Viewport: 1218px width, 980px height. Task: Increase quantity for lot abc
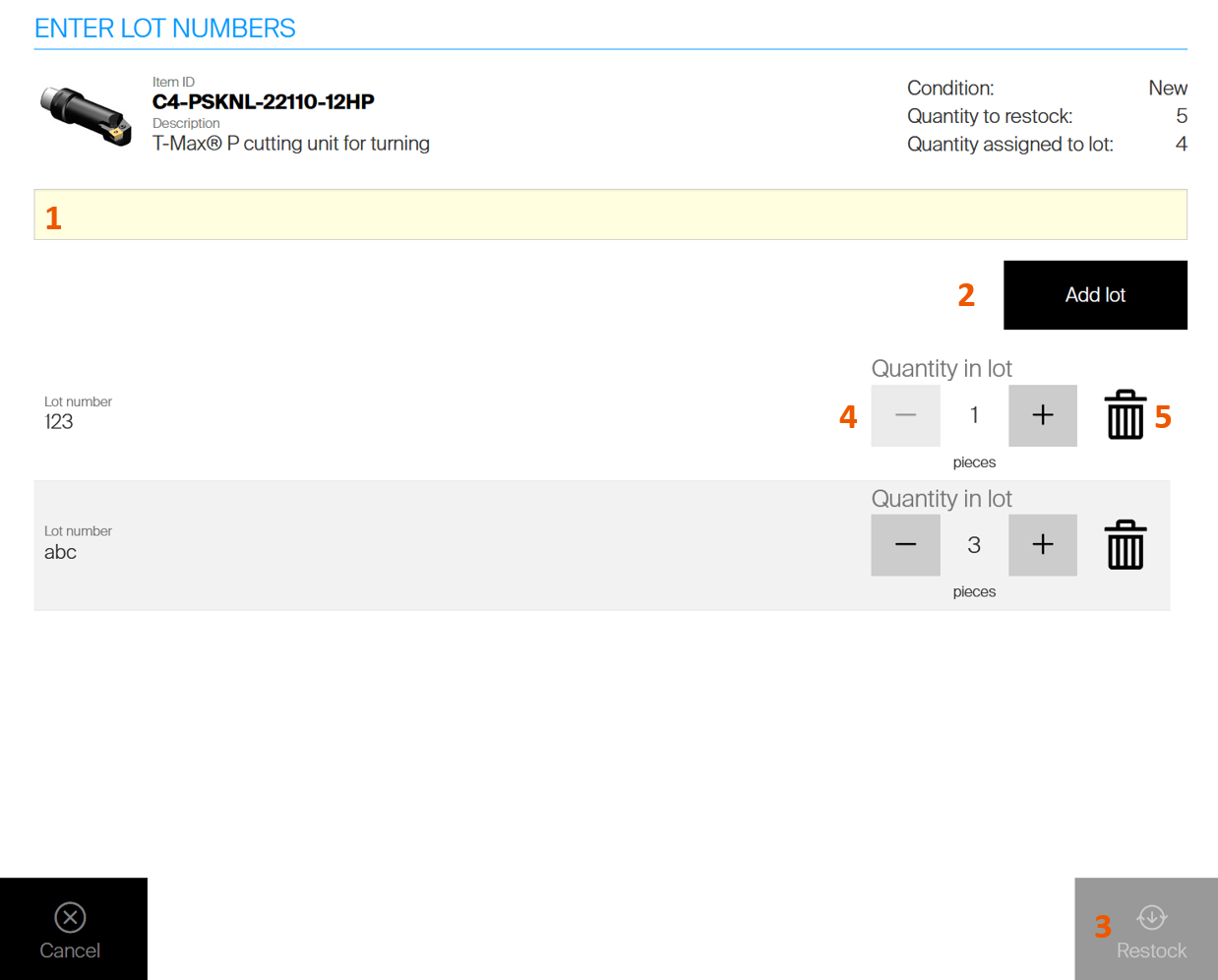(1042, 545)
